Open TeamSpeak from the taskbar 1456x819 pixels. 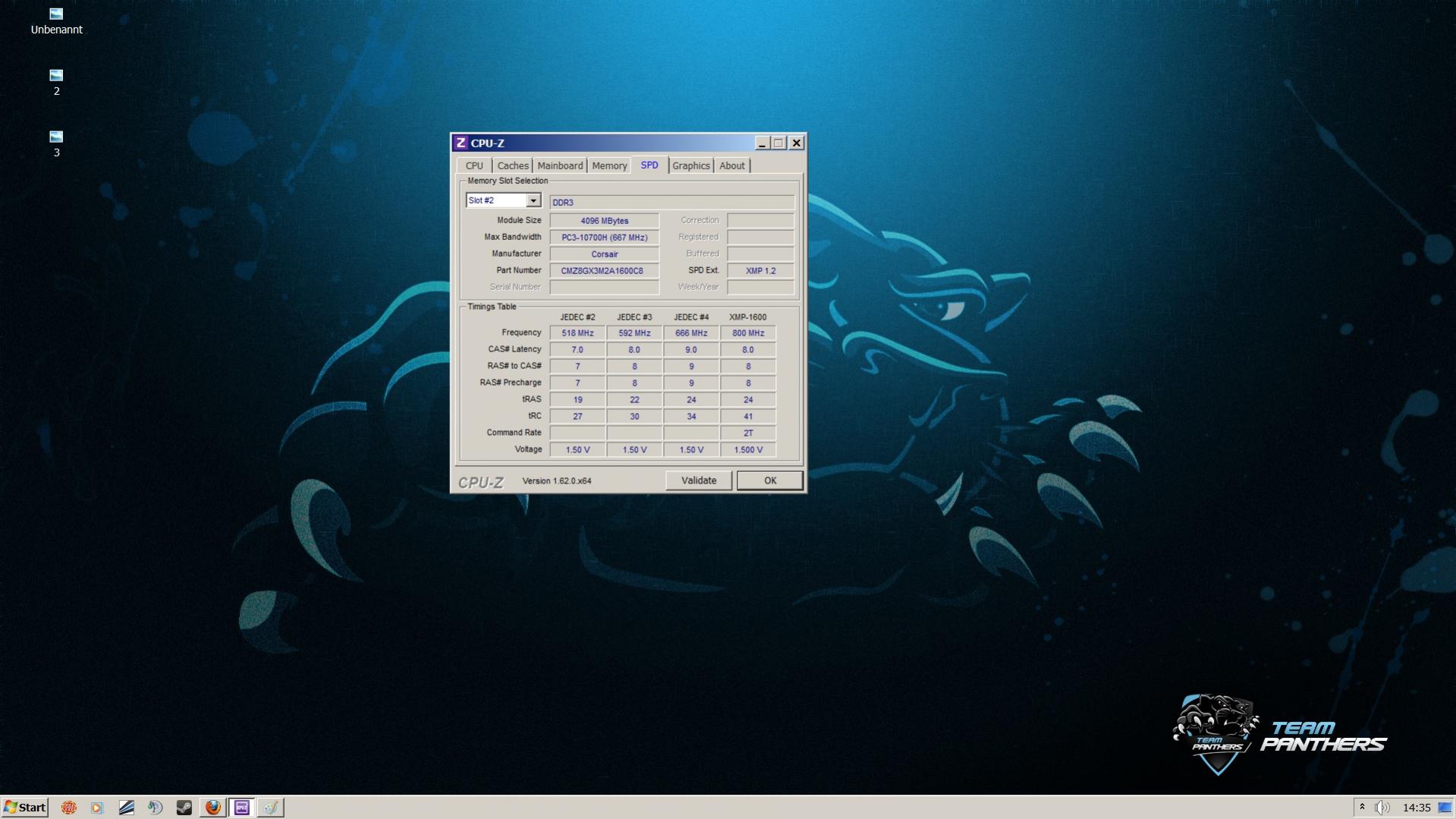[x=155, y=808]
